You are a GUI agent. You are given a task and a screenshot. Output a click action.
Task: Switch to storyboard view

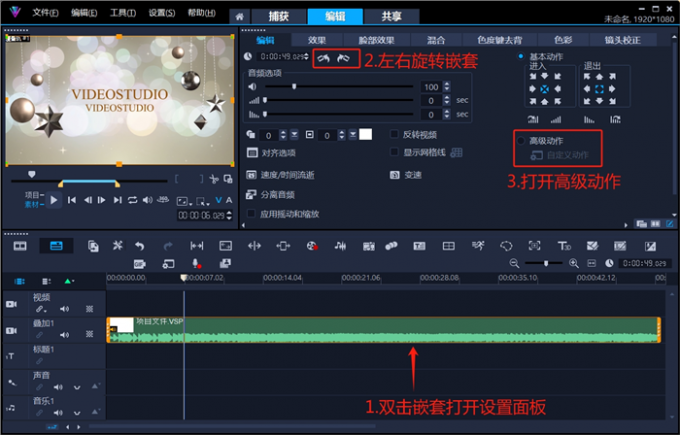(20, 246)
